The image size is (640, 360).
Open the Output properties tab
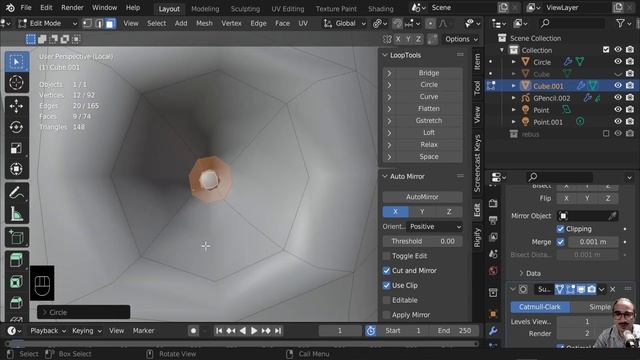coord(493,220)
